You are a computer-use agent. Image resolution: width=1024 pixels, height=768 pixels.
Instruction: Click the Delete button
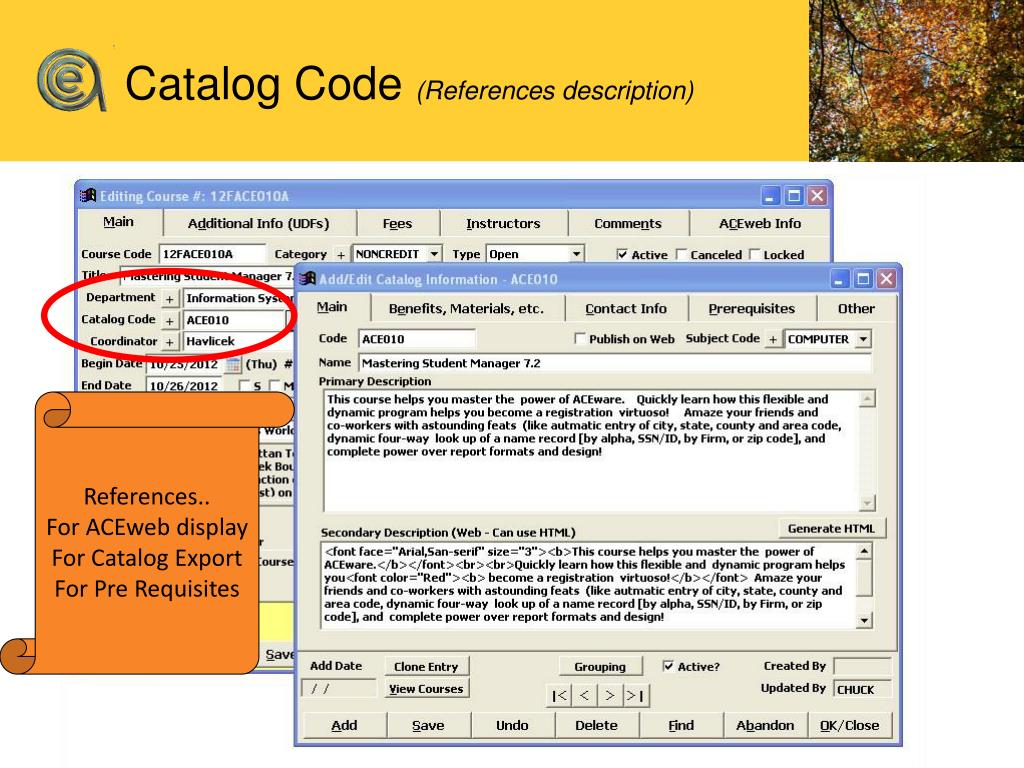pyautogui.click(x=596, y=725)
